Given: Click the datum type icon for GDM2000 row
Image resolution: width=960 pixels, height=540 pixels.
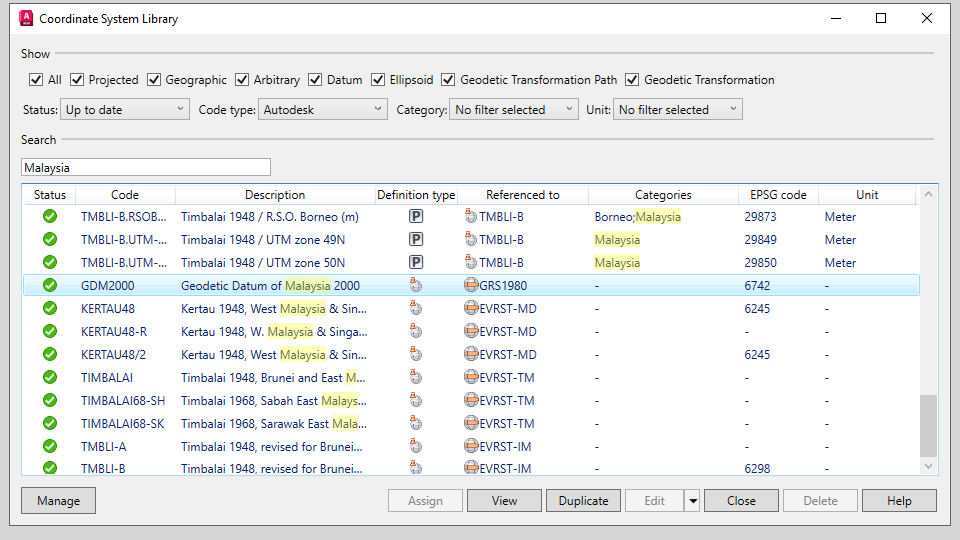Looking at the screenshot, I should click(x=416, y=286).
